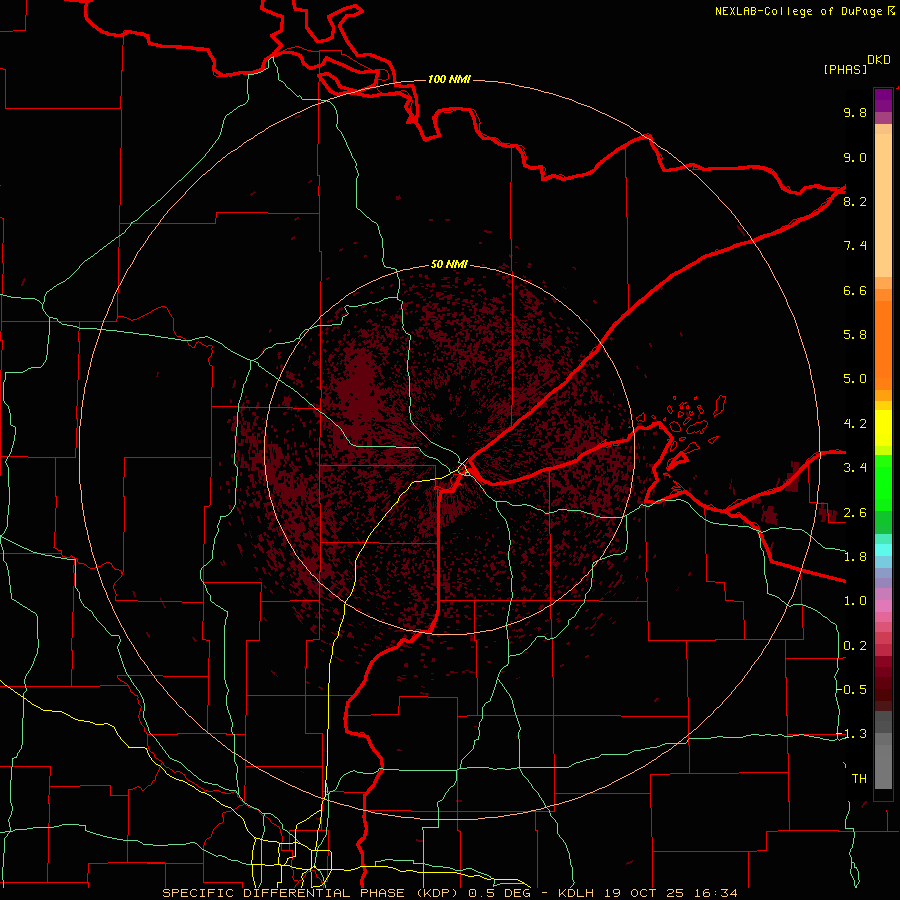
Task: Click the 1.8 scale value
Action: click(855, 557)
